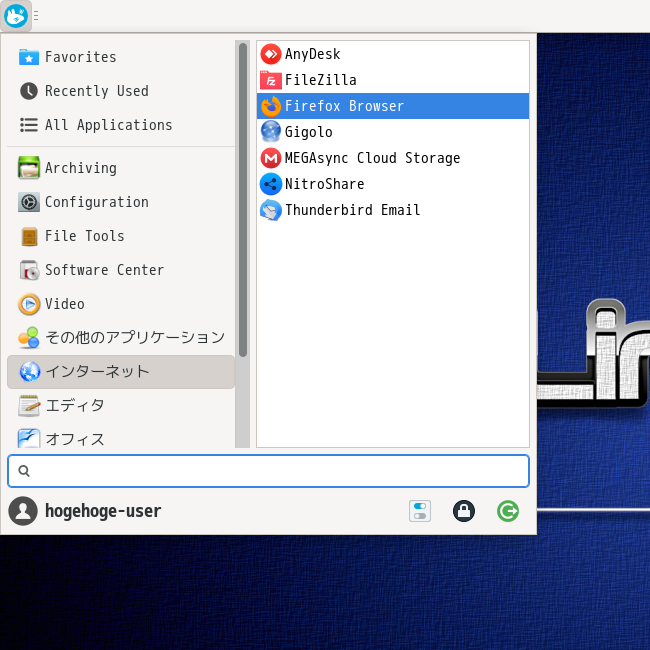Viewport: 650px width, 650px height.
Task: Click the category list vertical scrollbar
Action: coord(243,199)
